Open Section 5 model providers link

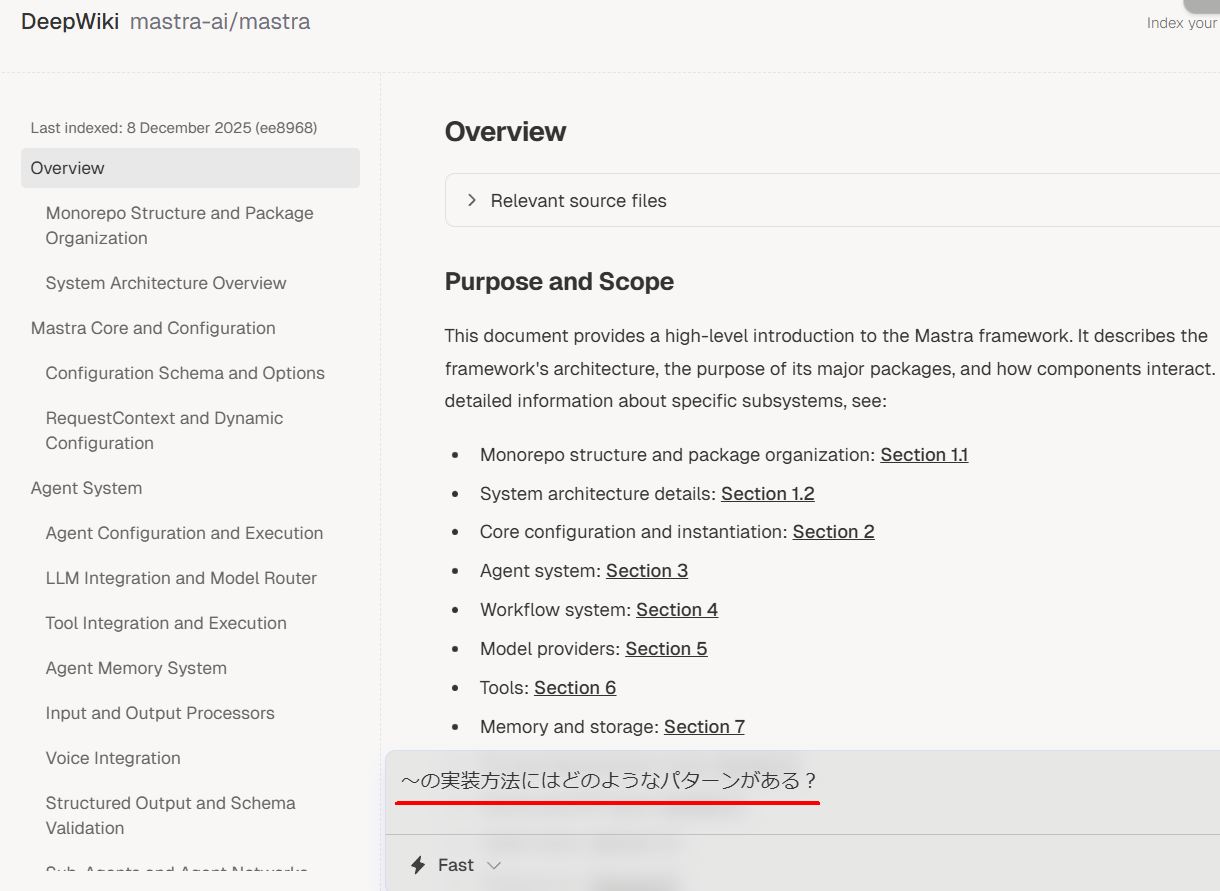click(667, 649)
